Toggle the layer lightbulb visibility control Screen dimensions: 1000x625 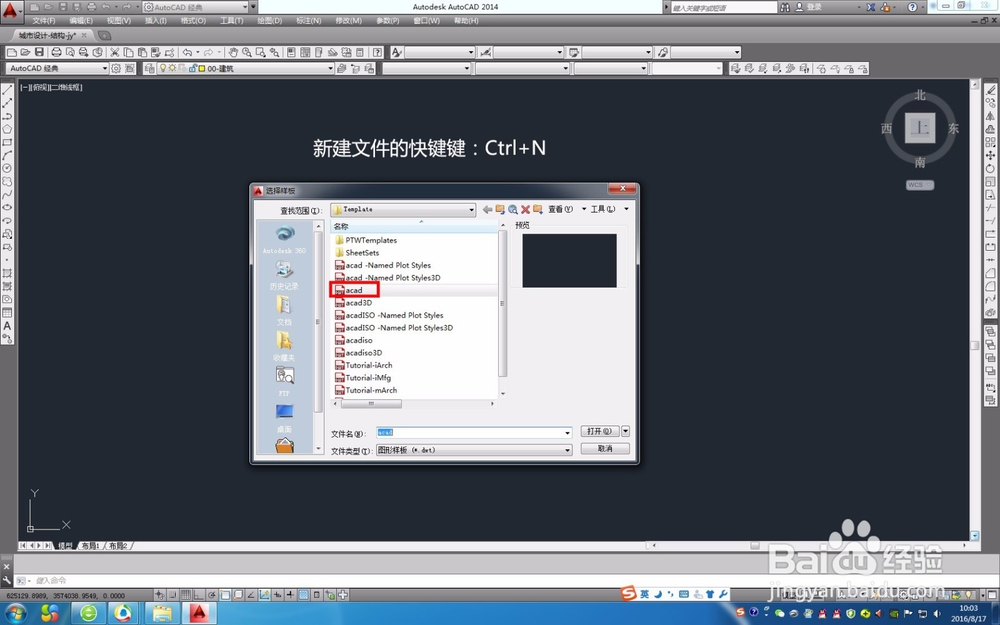(x=164, y=67)
